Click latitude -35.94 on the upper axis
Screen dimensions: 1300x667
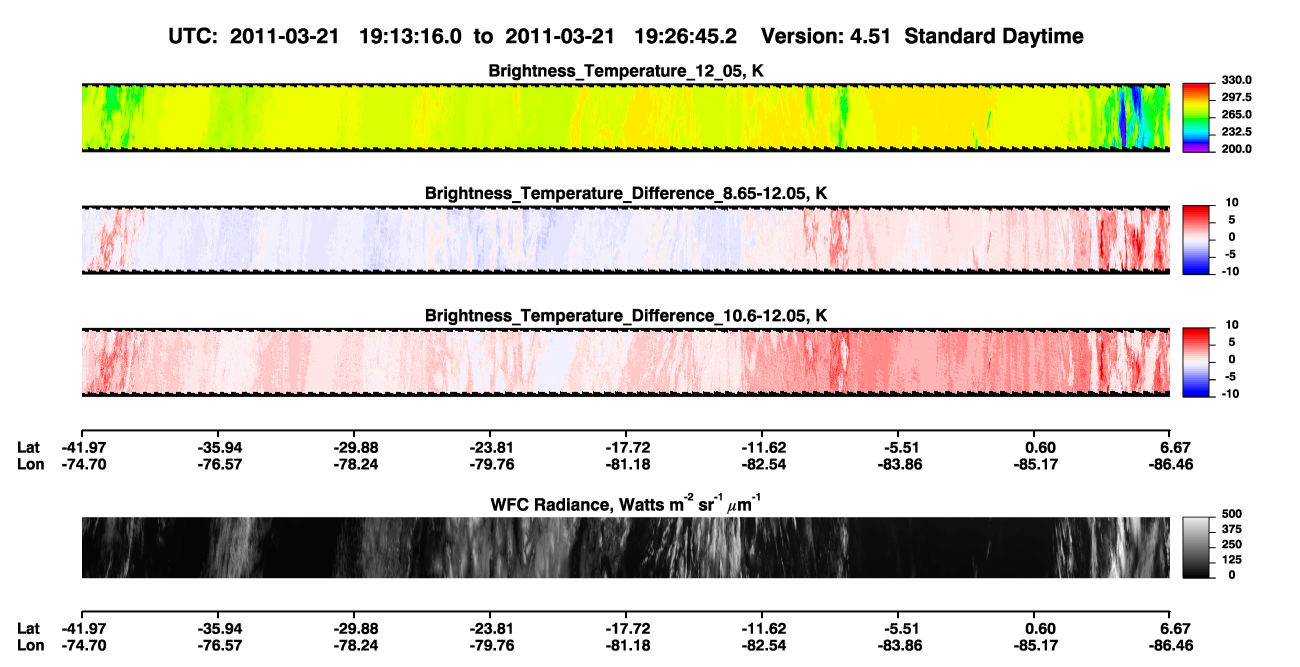[x=220, y=447]
